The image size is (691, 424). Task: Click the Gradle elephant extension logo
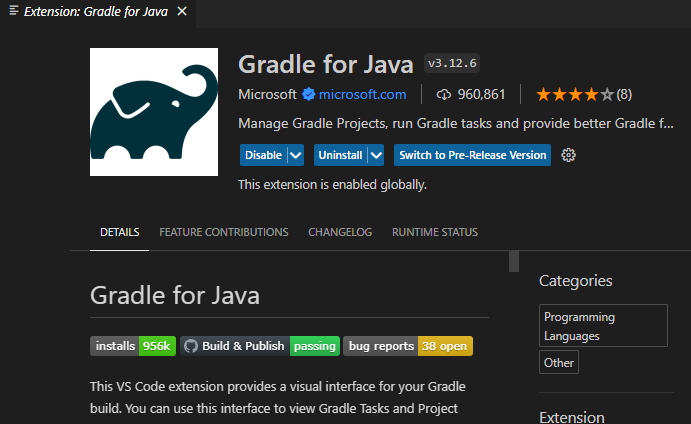(154, 112)
